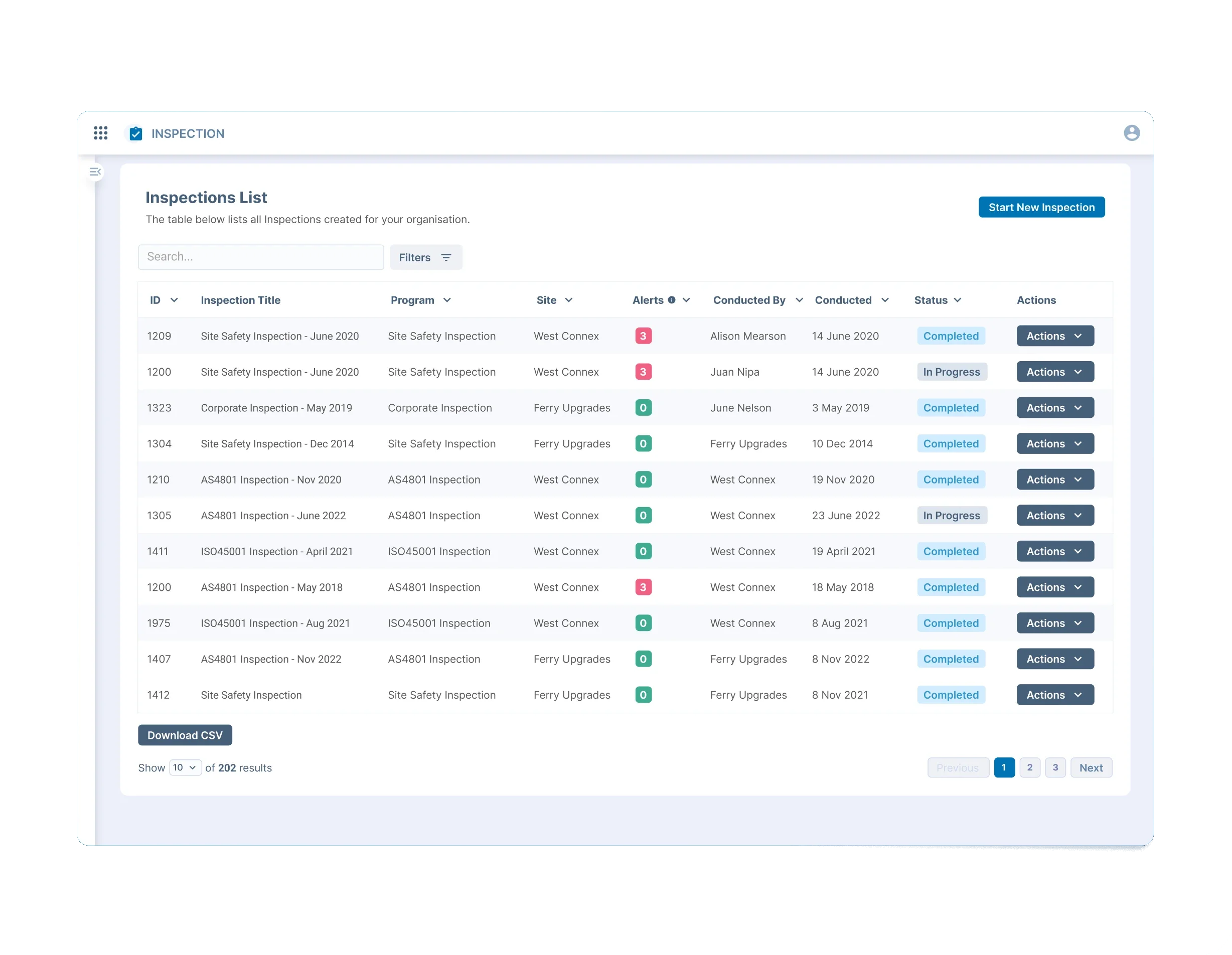This screenshot has width=1232, height=955.
Task: Click the Next pagination button
Action: coord(1091,767)
